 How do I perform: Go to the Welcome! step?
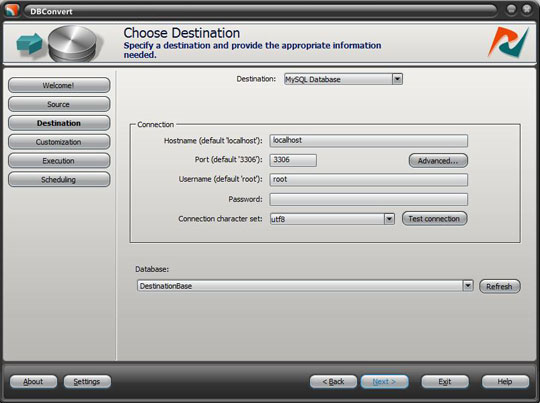tap(59, 85)
